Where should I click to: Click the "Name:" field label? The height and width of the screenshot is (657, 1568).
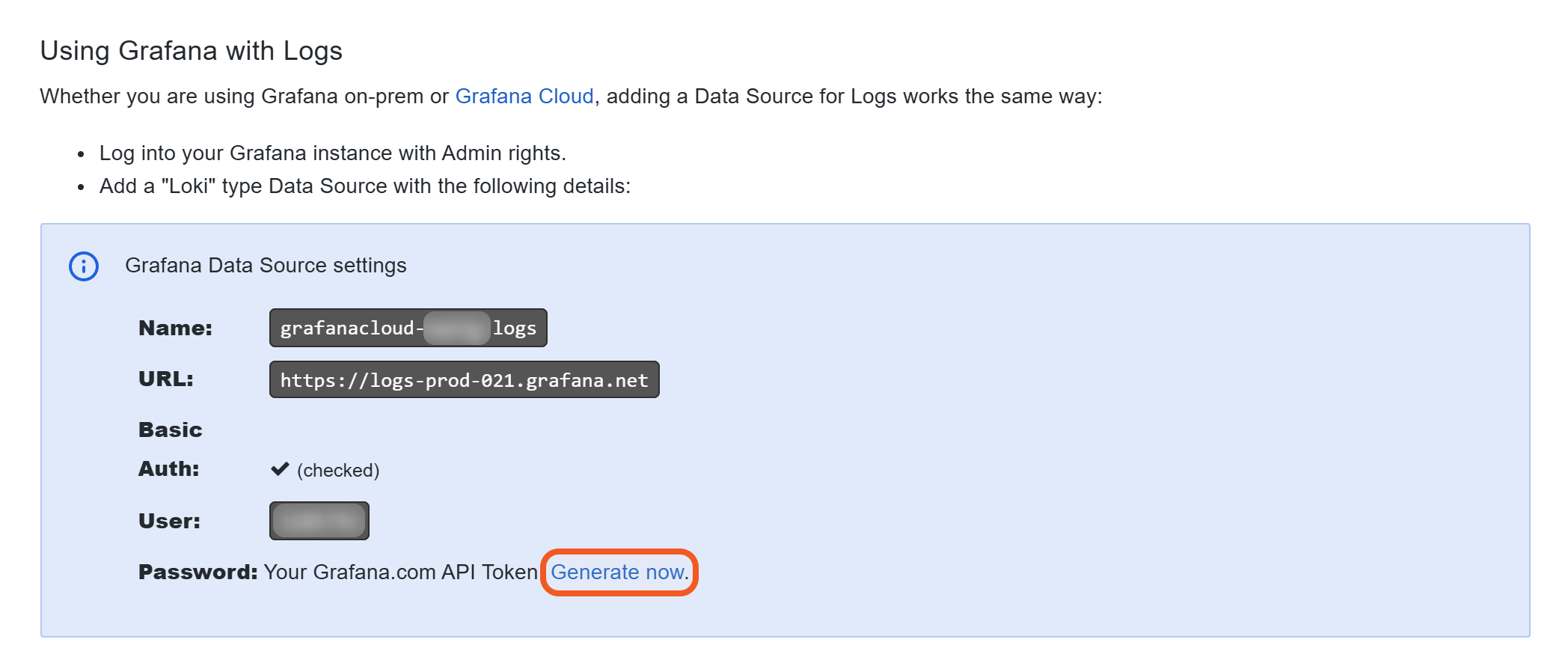click(x=175, y=328)
